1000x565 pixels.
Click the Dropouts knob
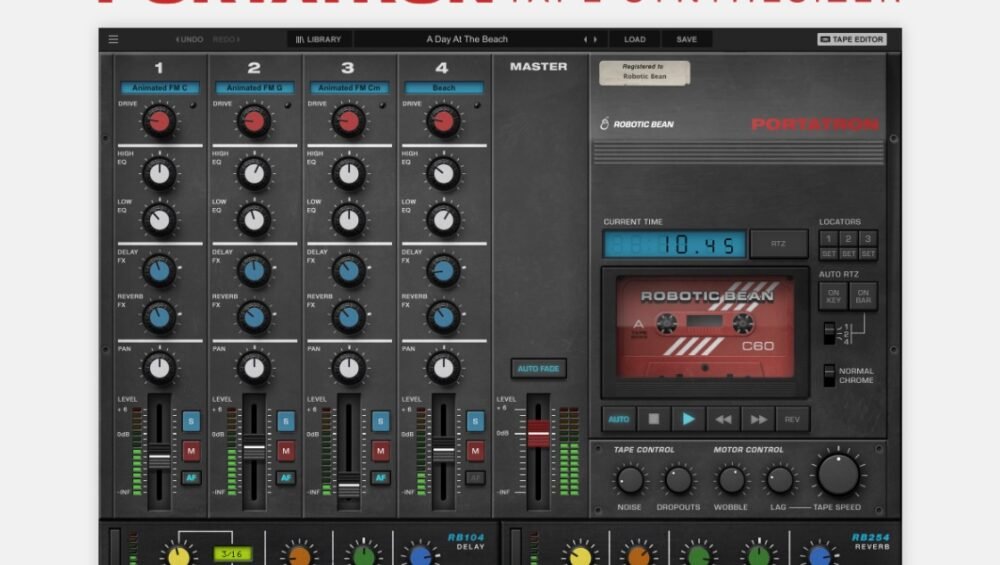coord(678,480)
